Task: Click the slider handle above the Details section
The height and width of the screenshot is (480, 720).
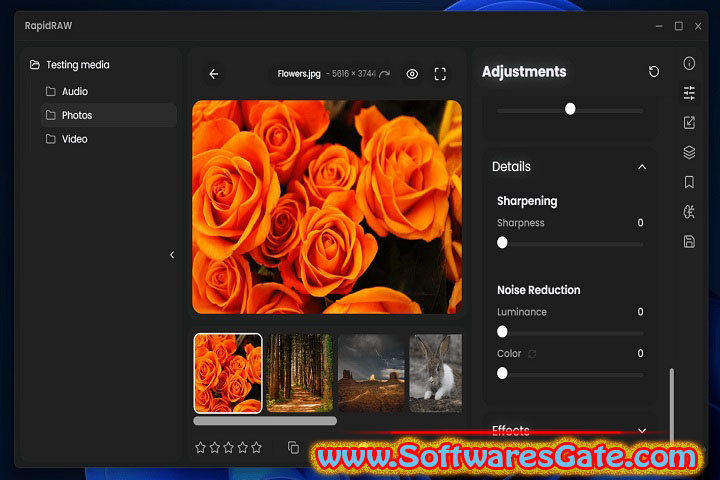Action: coord(570,109)
